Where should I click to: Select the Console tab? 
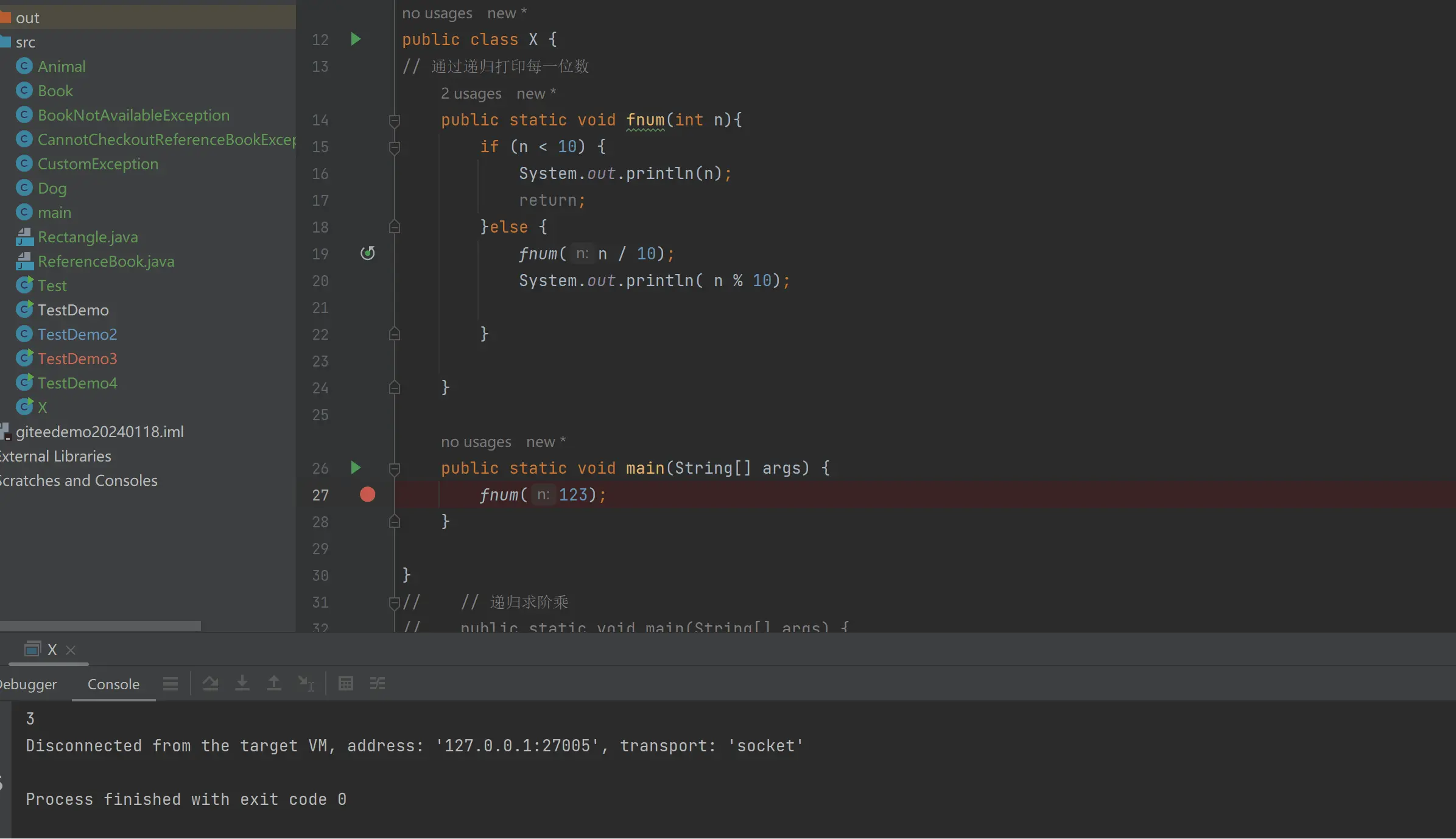tap(113, 684)
